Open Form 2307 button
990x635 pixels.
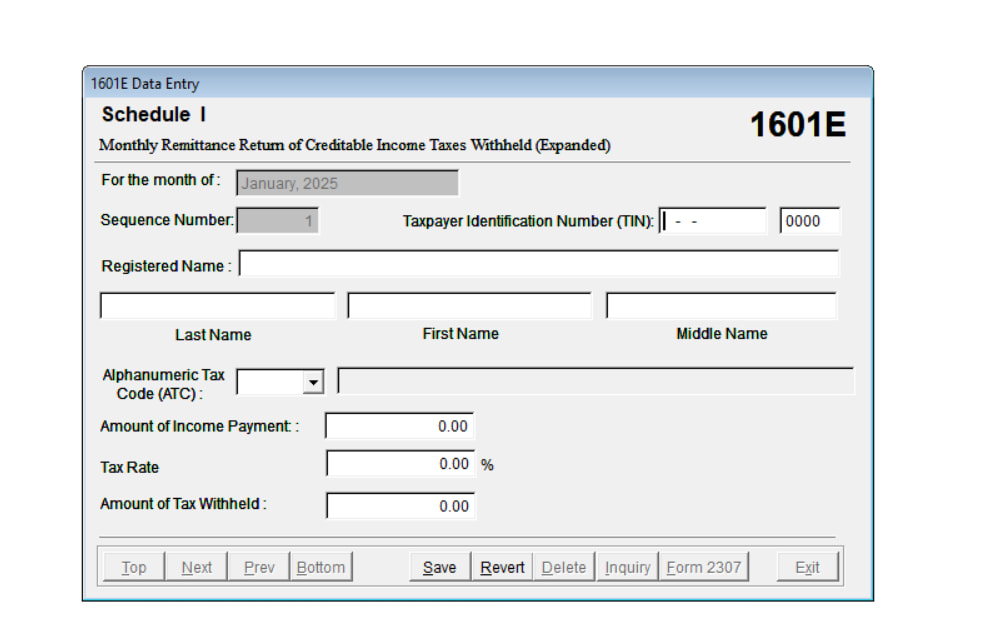[x=703, y=567]
